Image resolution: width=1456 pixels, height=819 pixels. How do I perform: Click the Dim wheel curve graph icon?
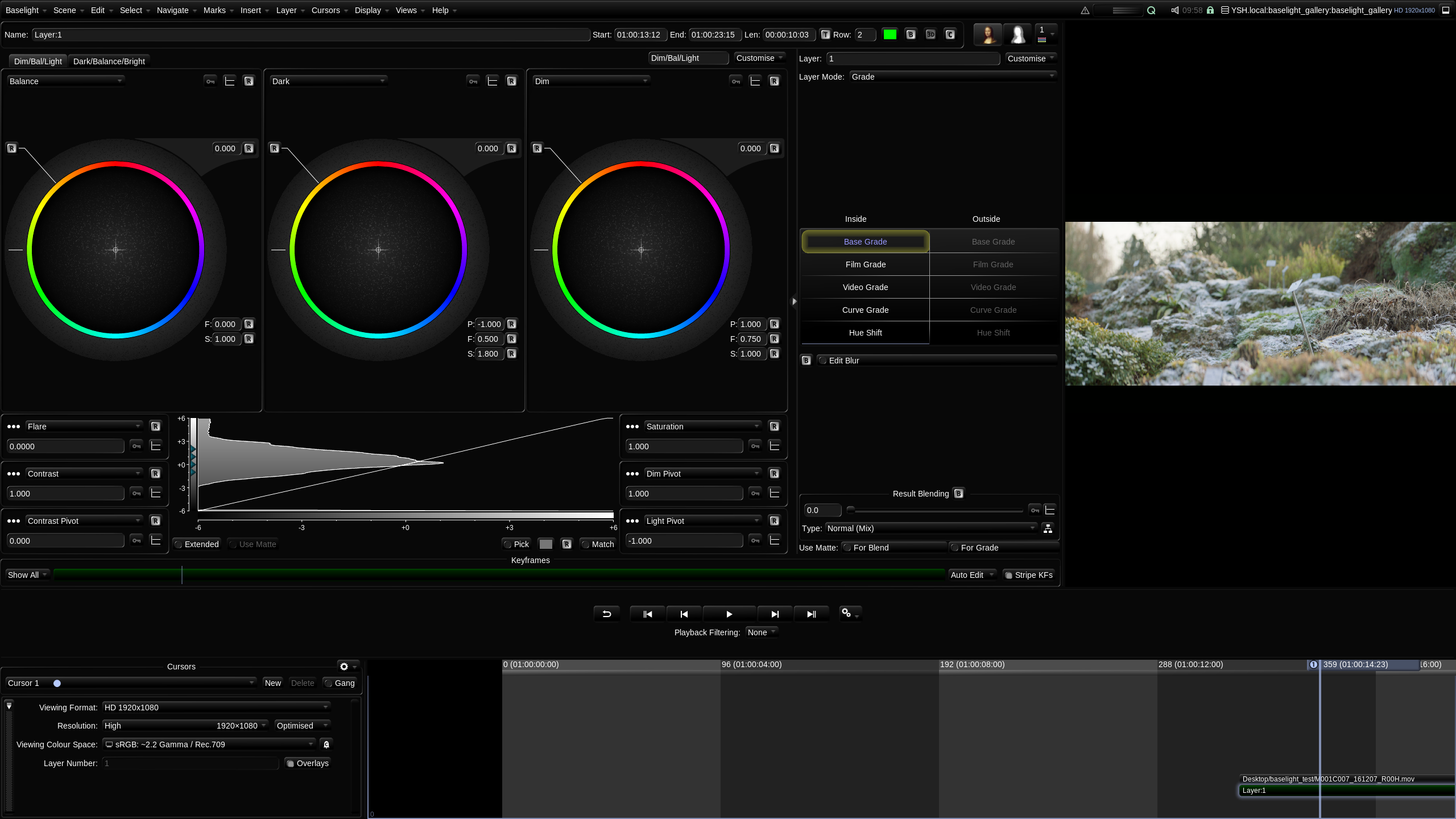pos(755,81)
